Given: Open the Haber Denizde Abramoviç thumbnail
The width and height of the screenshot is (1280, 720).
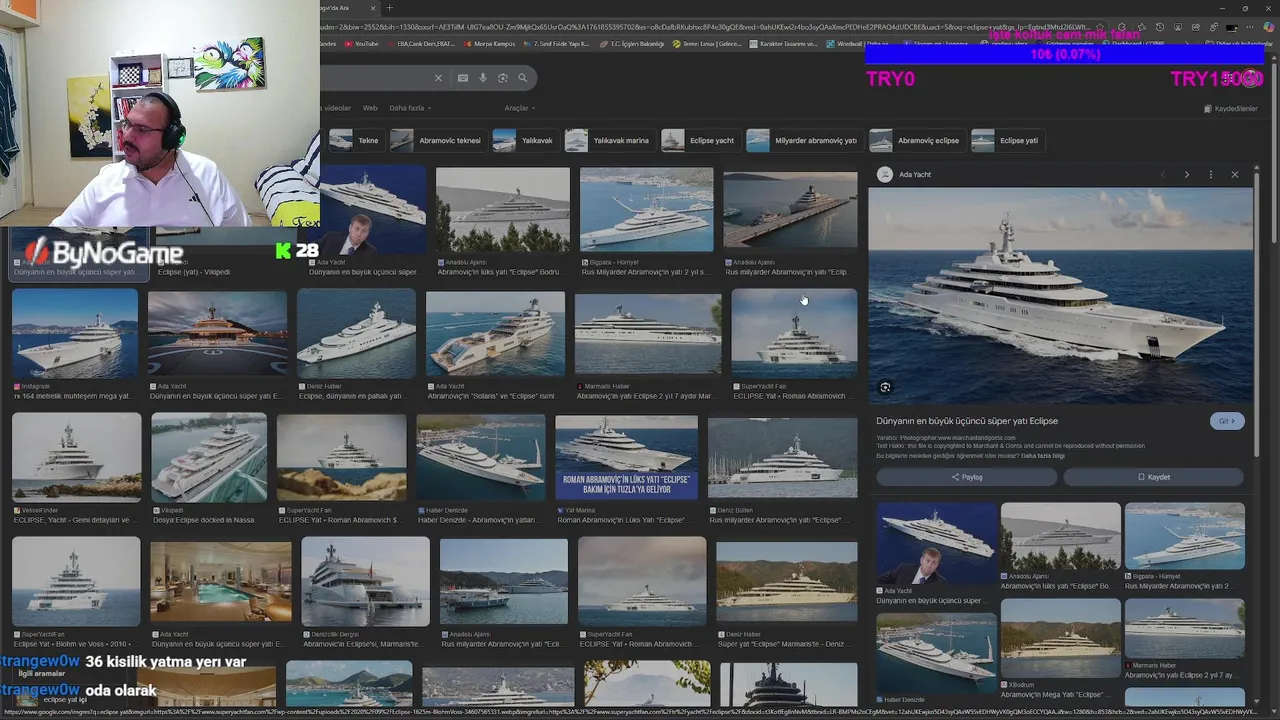Looking at the screenshot, I should coord(481,456).
